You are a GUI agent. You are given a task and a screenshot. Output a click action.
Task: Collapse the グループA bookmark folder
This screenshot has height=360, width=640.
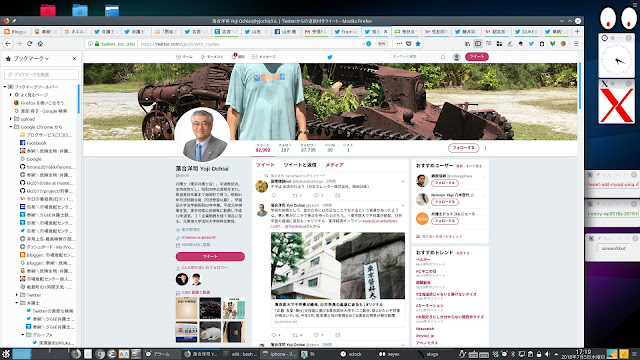click(23, 335)
